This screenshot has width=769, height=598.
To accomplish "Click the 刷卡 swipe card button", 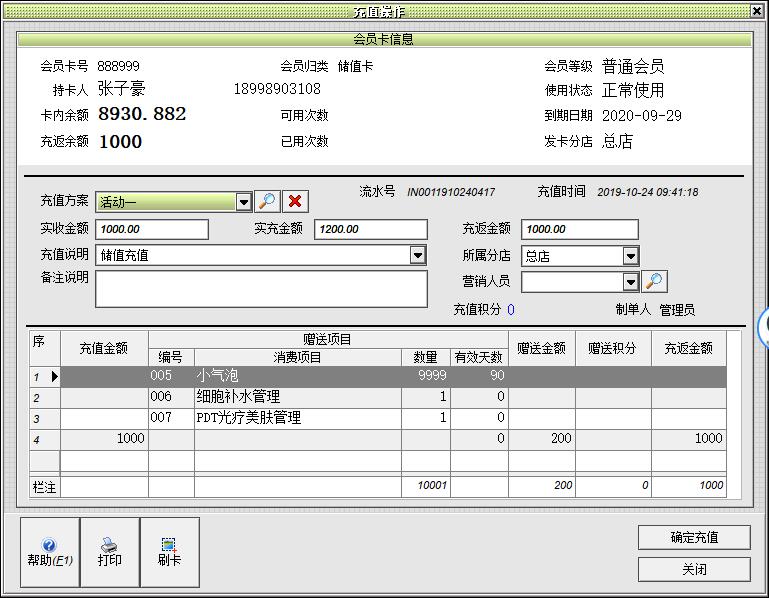I will tap(170, 552).
